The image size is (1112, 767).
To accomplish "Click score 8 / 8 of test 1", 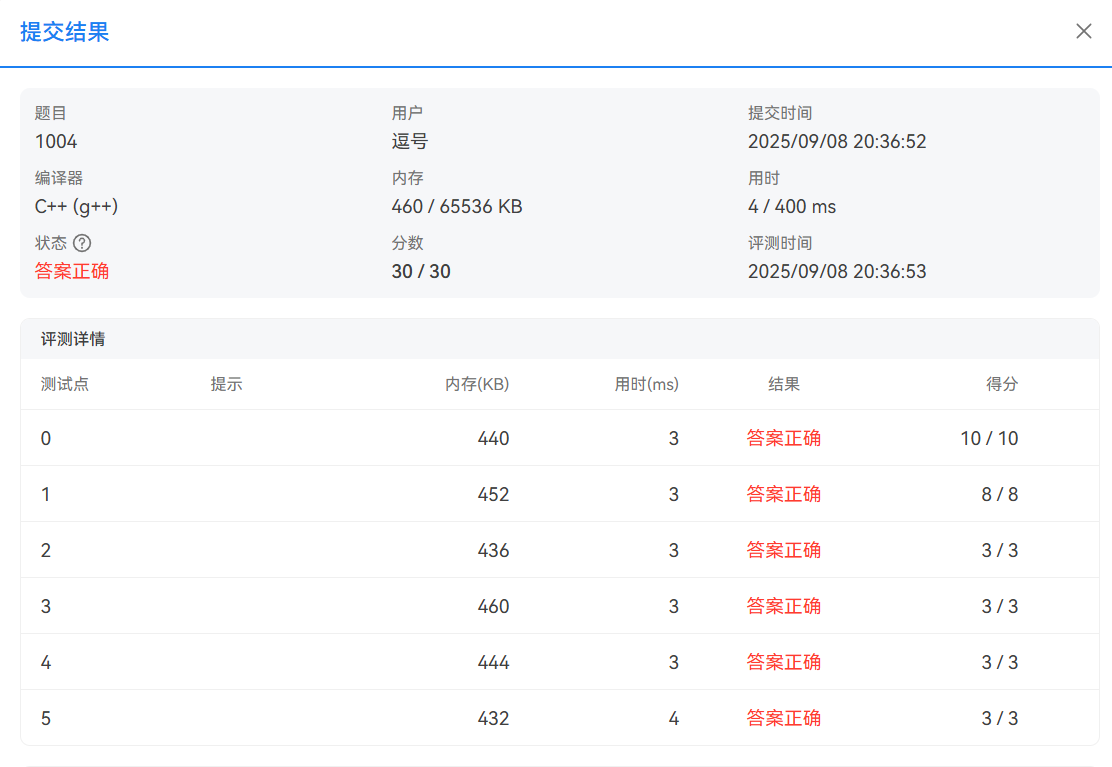I will [1000, 494].
